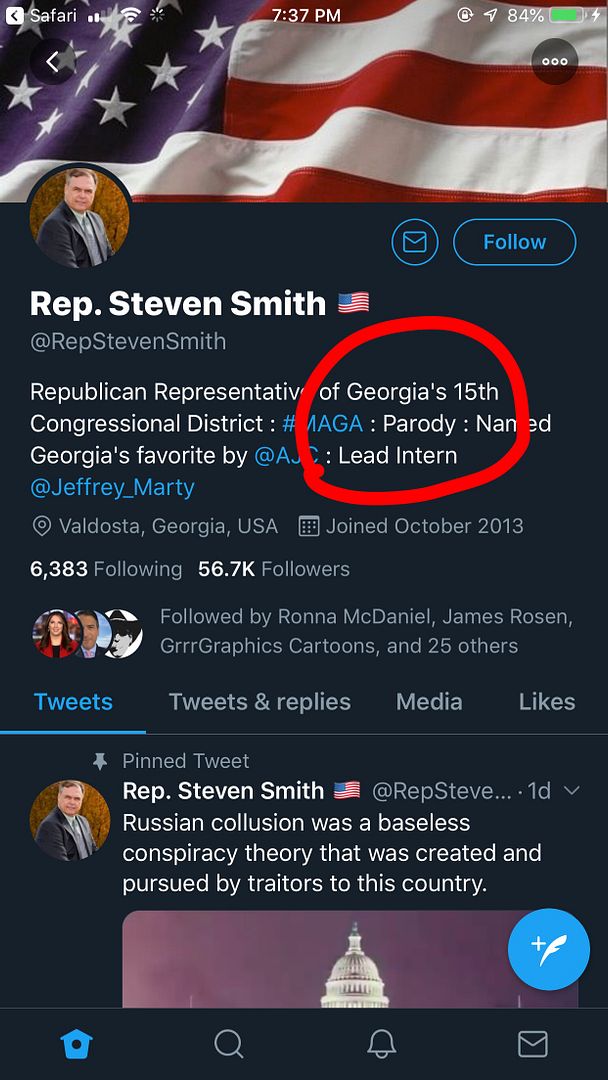View the 56.7K Followers list
This screenshot has height=1080, width=608.
pyautogui.click(x=273, y=569)
